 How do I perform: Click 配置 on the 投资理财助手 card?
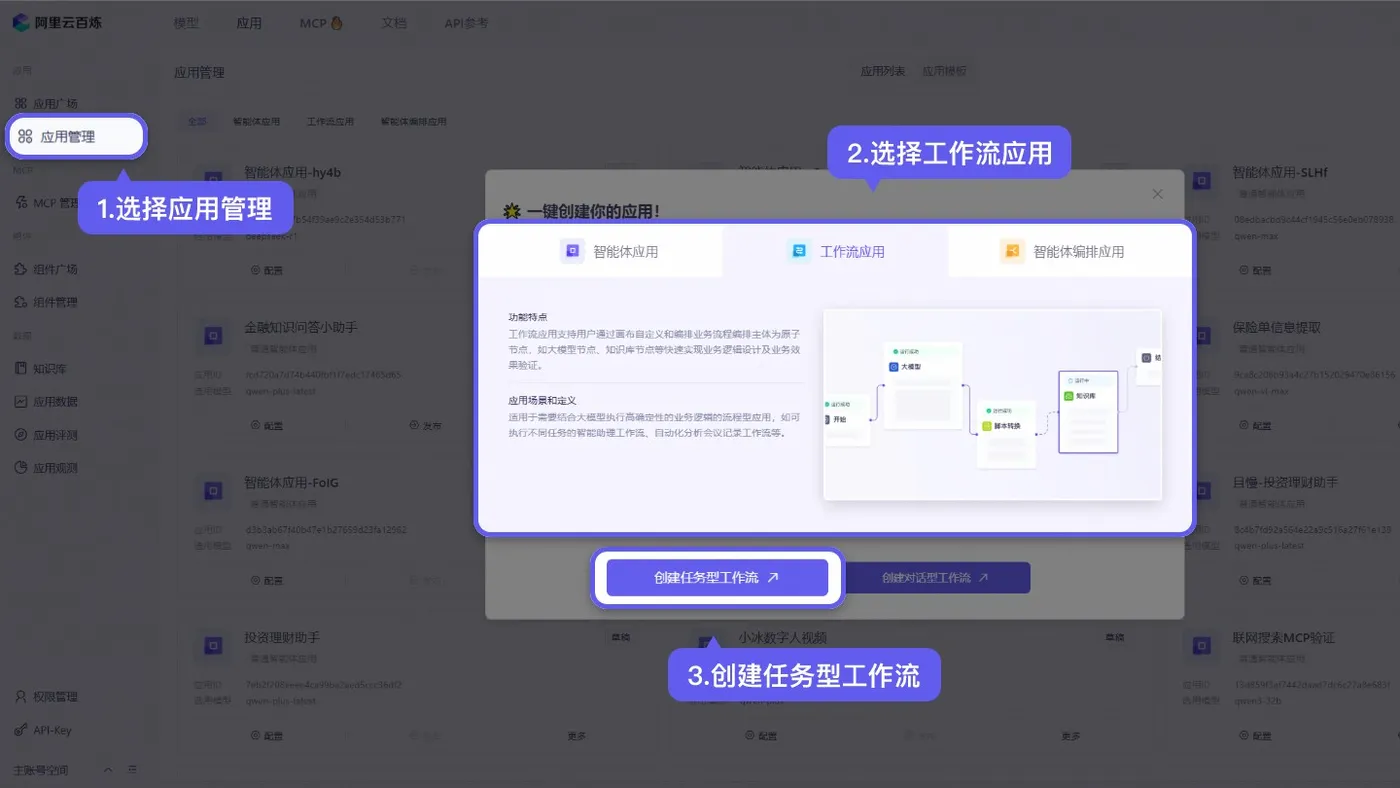pos(267,736)
